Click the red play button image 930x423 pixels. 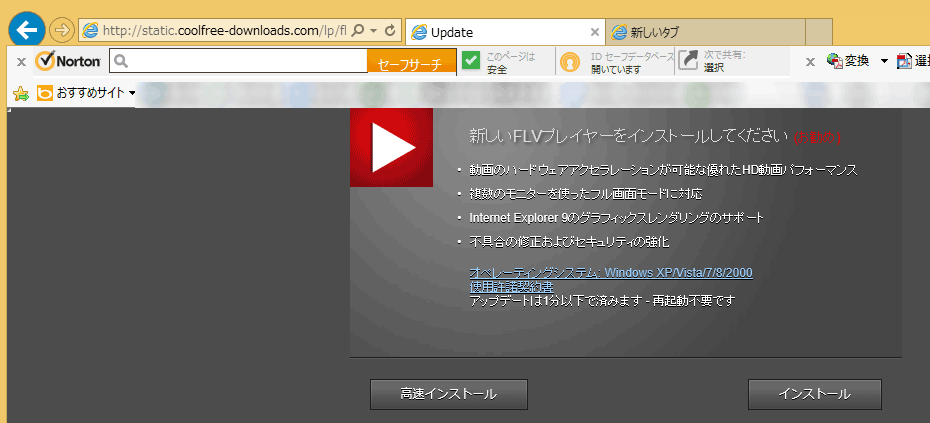[391, 147]
